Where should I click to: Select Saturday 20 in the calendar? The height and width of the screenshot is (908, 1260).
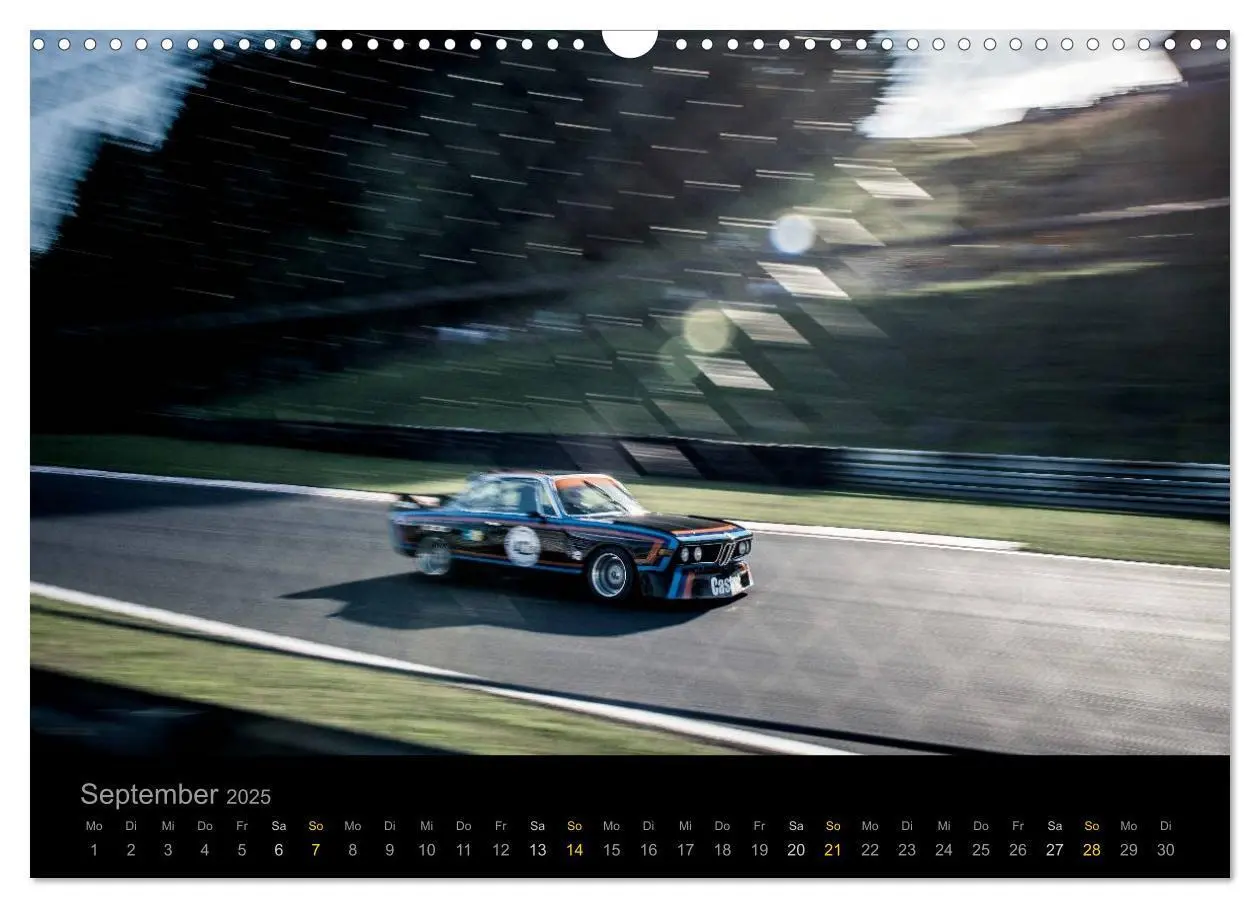pyautogui.click(x=797, y=850)
